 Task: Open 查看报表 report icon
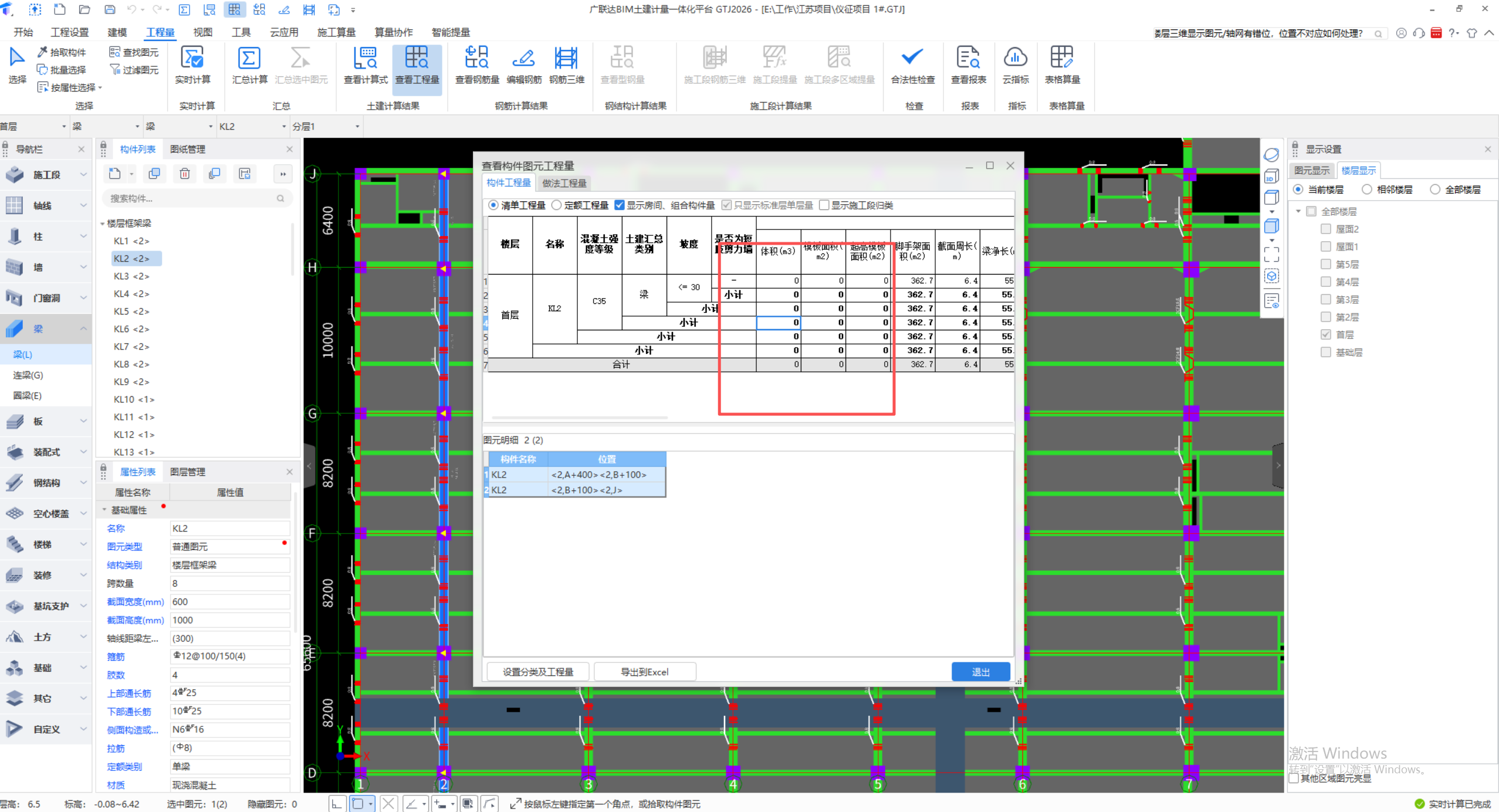click(968, 59)
